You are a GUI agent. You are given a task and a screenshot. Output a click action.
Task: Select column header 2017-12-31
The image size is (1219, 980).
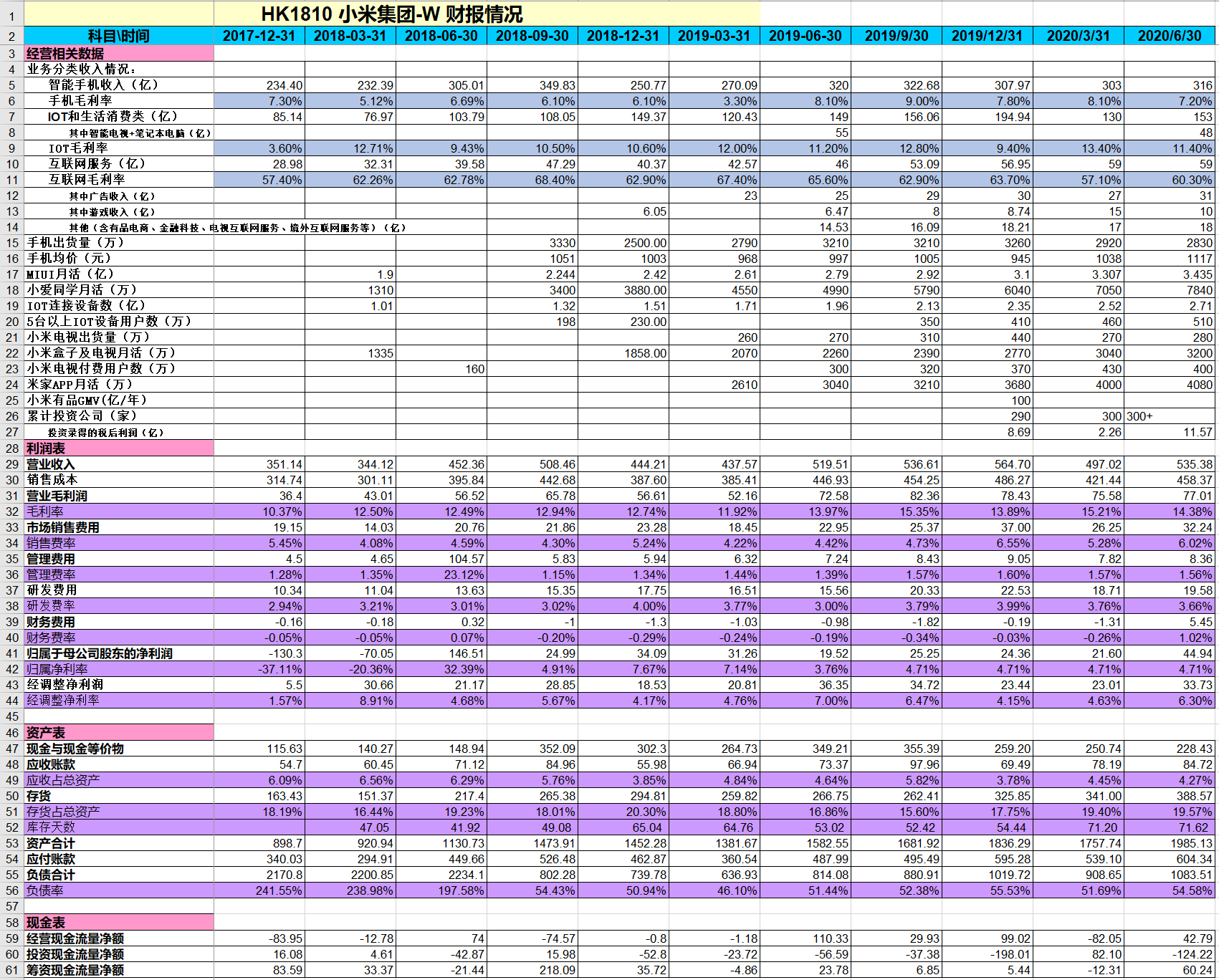(259, 36)
